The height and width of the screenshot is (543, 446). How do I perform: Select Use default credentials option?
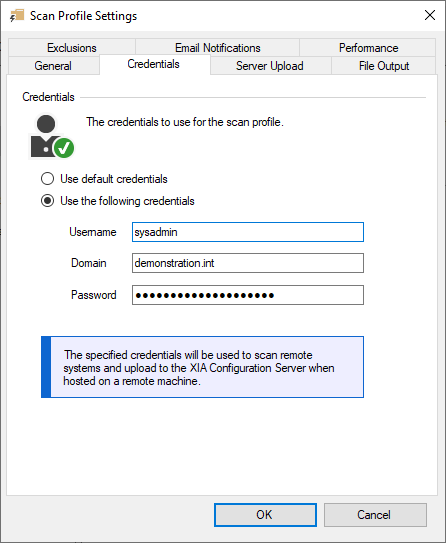(47, 179)
